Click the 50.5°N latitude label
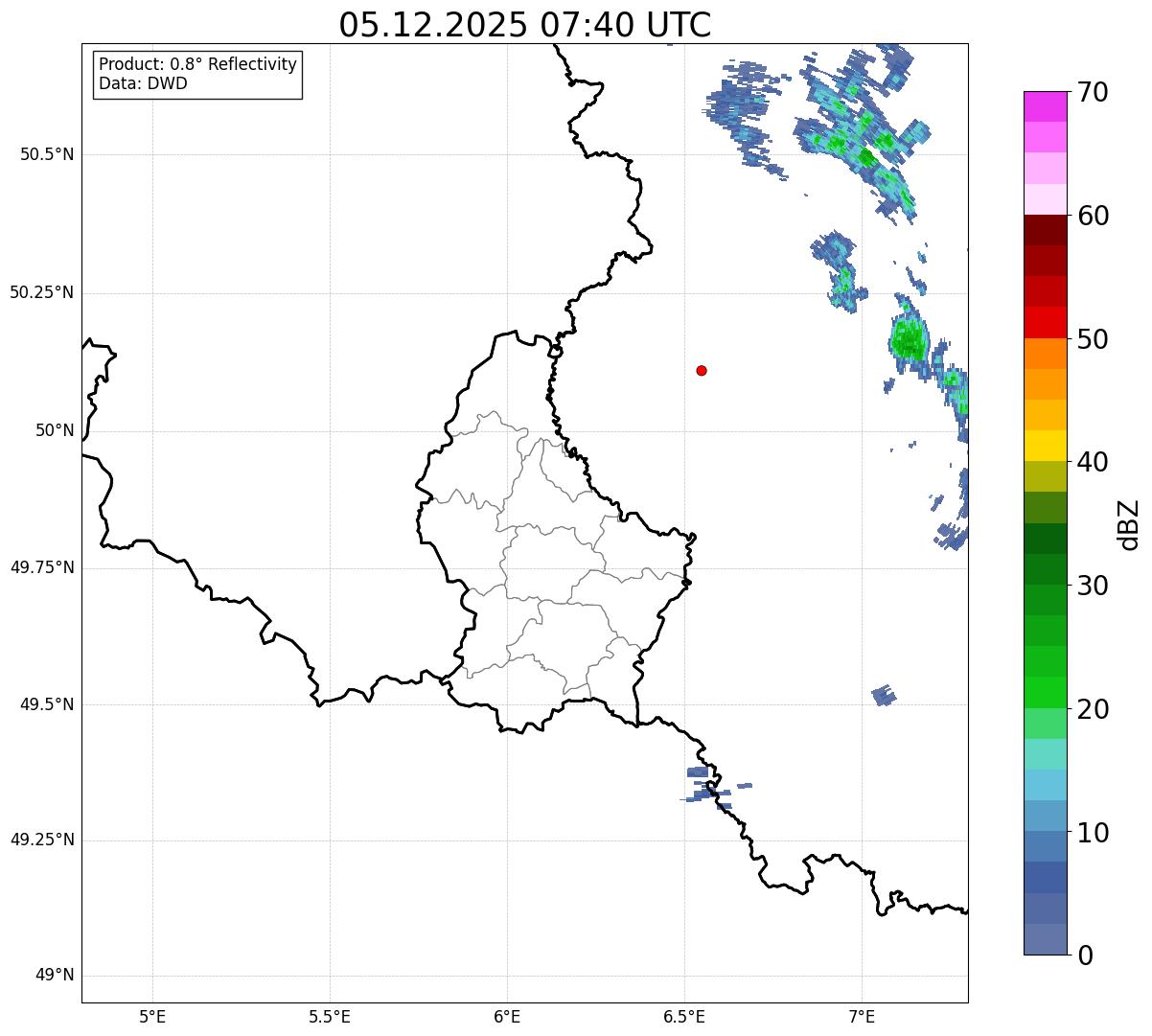 pos(47,154)
